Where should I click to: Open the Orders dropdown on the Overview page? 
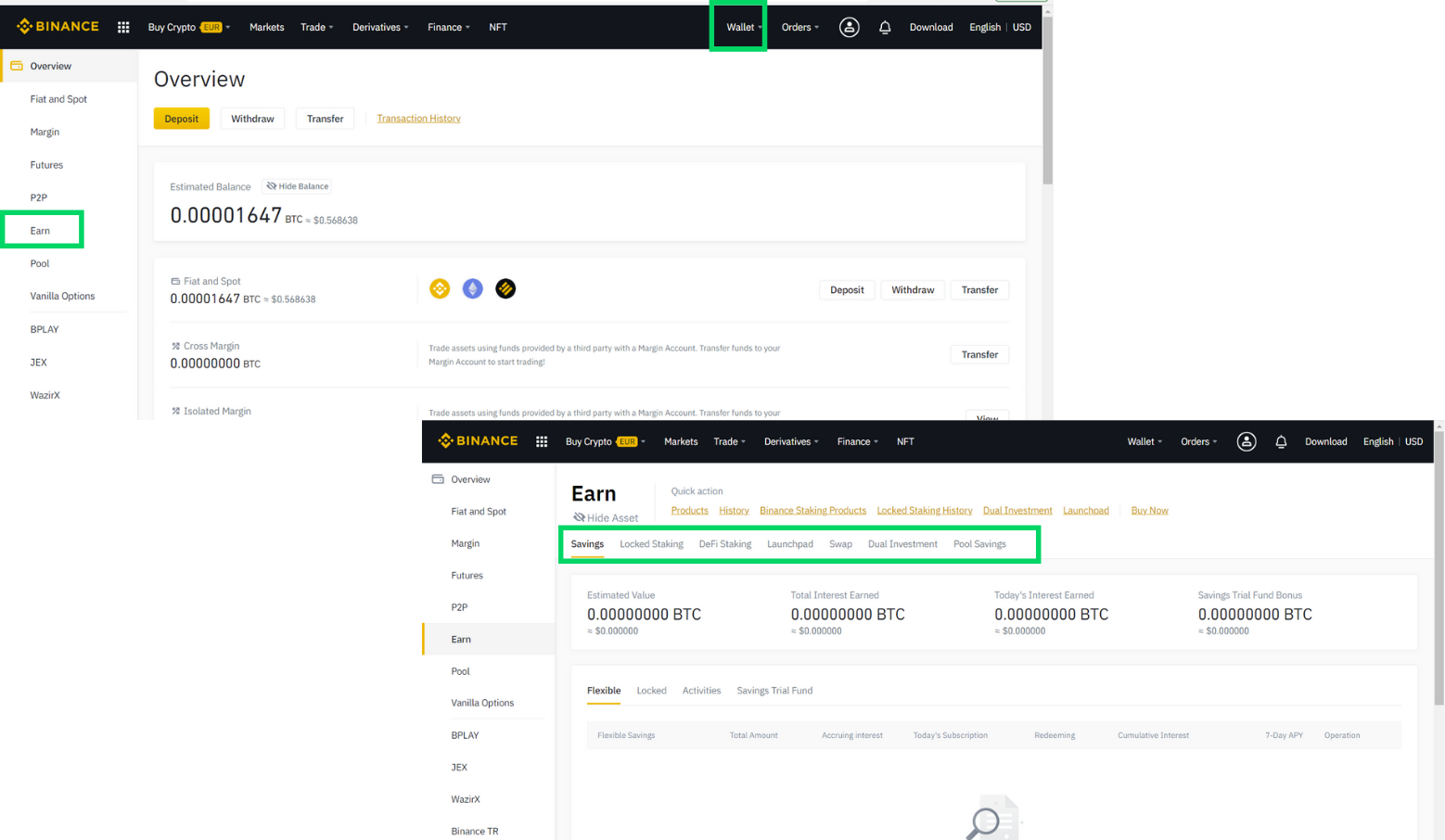(800, 28)
